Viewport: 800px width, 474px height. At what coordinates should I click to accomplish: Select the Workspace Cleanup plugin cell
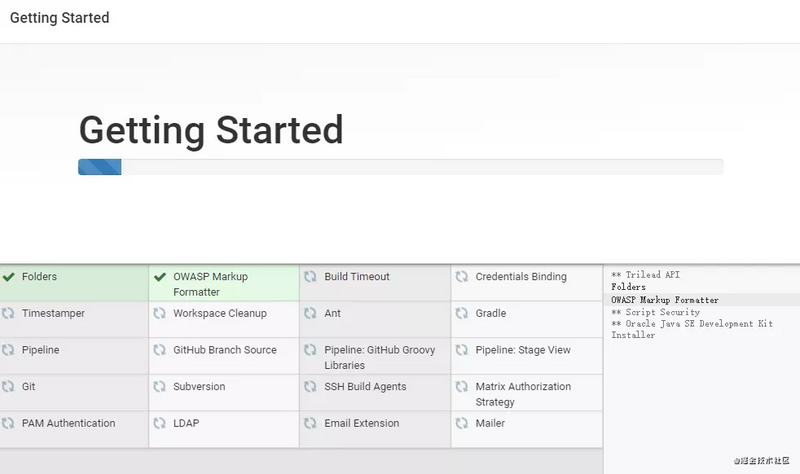tap(220, 314)
